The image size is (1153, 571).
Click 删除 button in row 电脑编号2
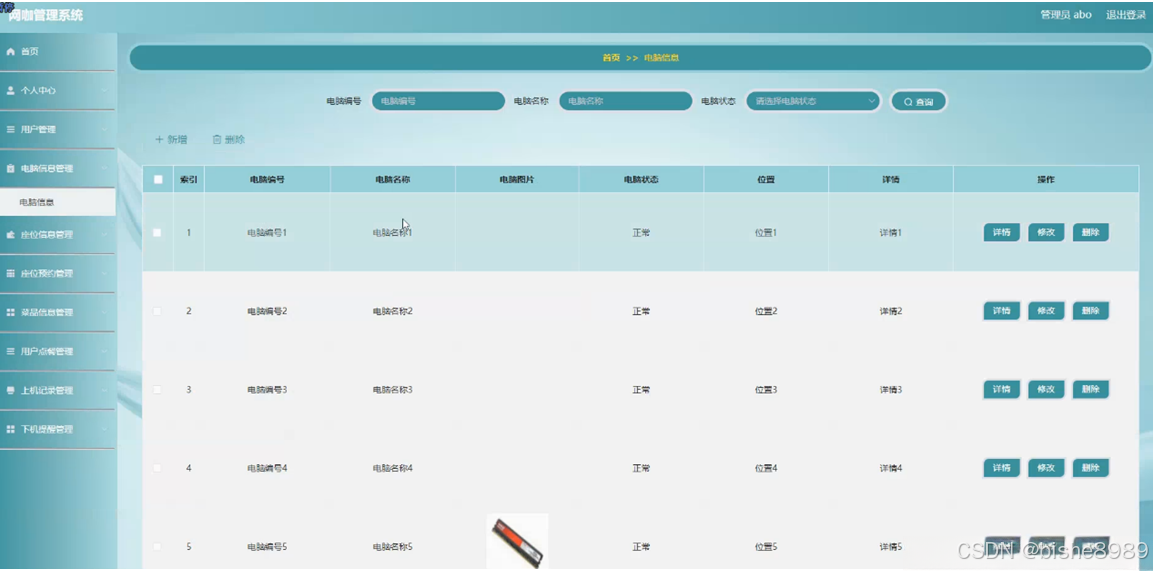(x=1090, y=311)
